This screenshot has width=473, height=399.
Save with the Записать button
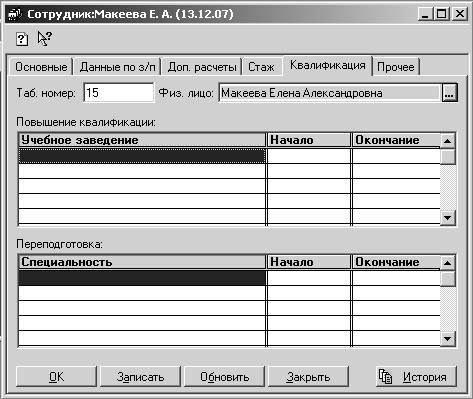point(140,377)
